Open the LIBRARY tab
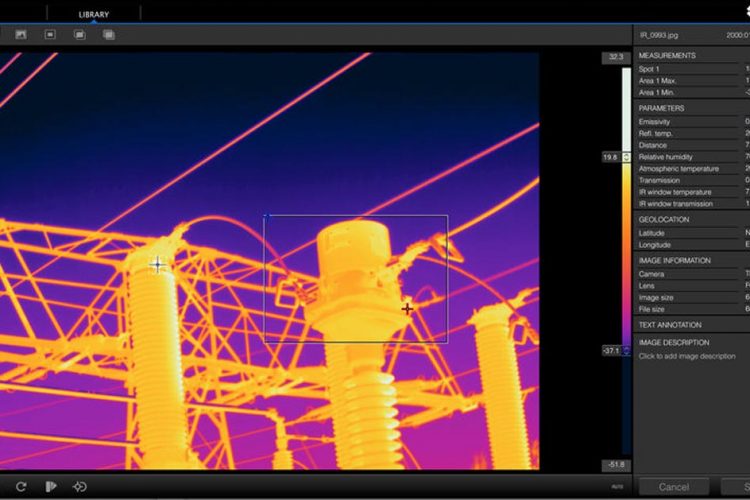The height and width of the screenshot is (500, 750). pyautogui.click(x=94, y=14)
